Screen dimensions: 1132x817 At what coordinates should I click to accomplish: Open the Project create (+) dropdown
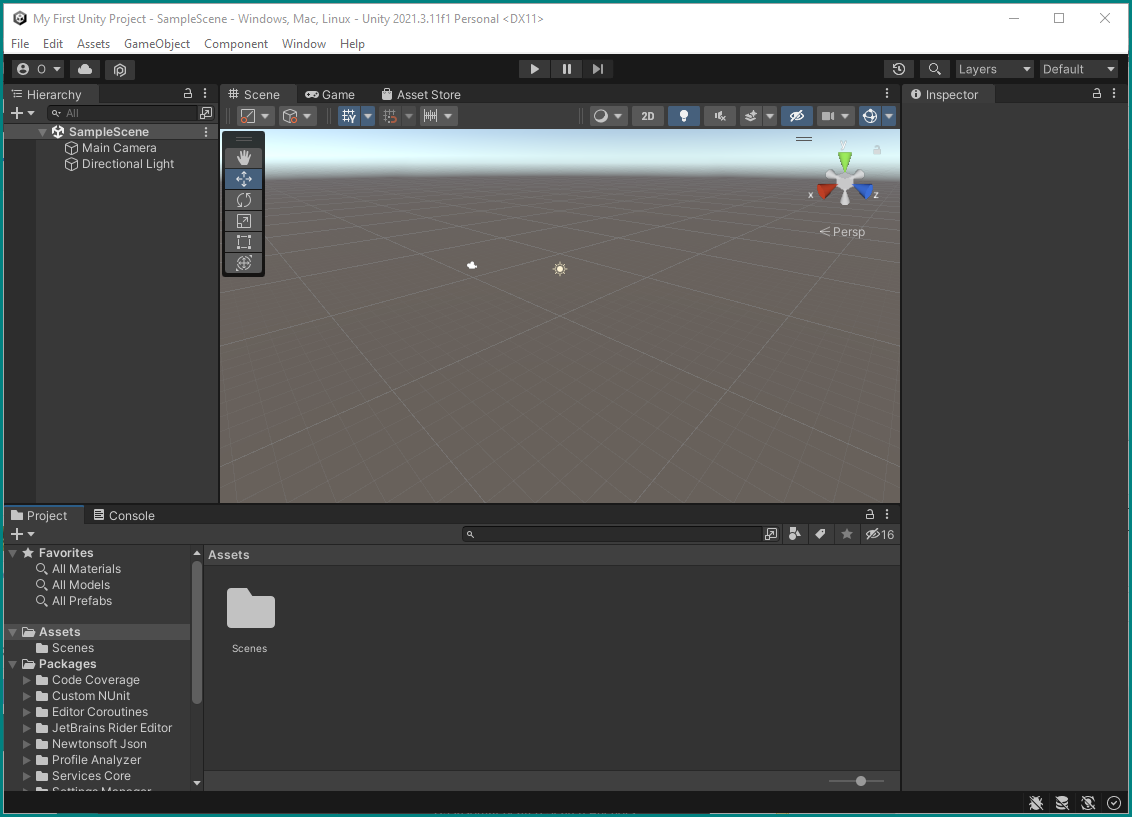click(x=22, y=534)
